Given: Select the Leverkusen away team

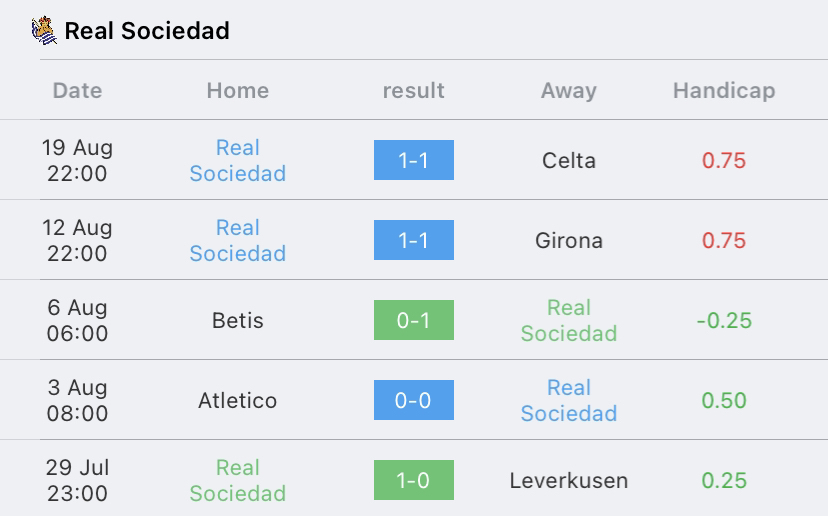Looking at the screenshot, I should coord(568,480).
